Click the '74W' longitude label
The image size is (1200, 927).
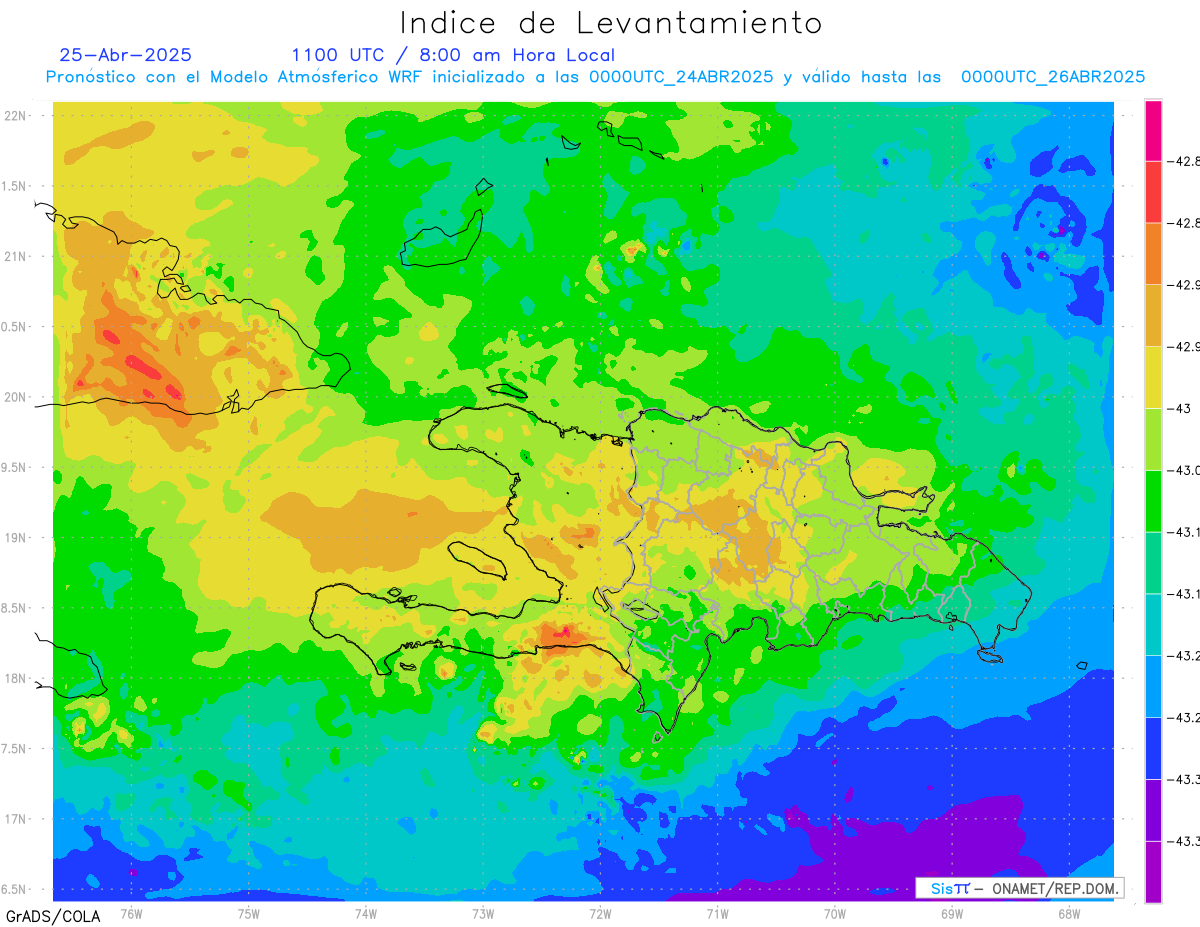(x=366, y=913)
